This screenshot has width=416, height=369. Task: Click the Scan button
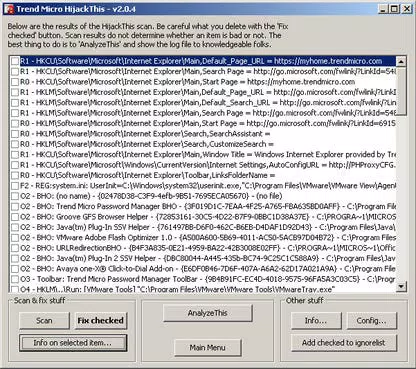pyautogui.click(x=44, y=321)
